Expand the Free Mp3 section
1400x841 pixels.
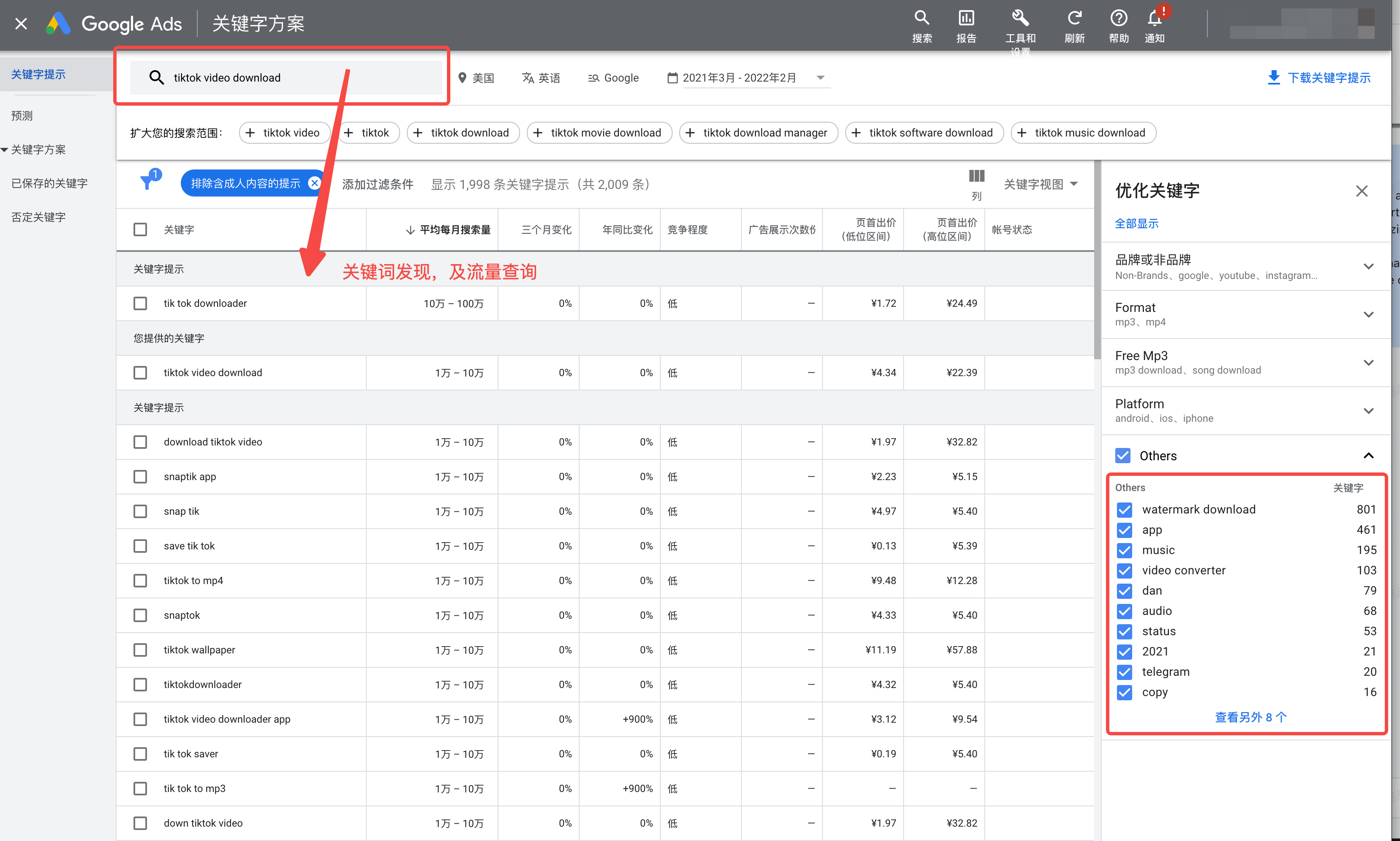click(x=1368, y=363)
